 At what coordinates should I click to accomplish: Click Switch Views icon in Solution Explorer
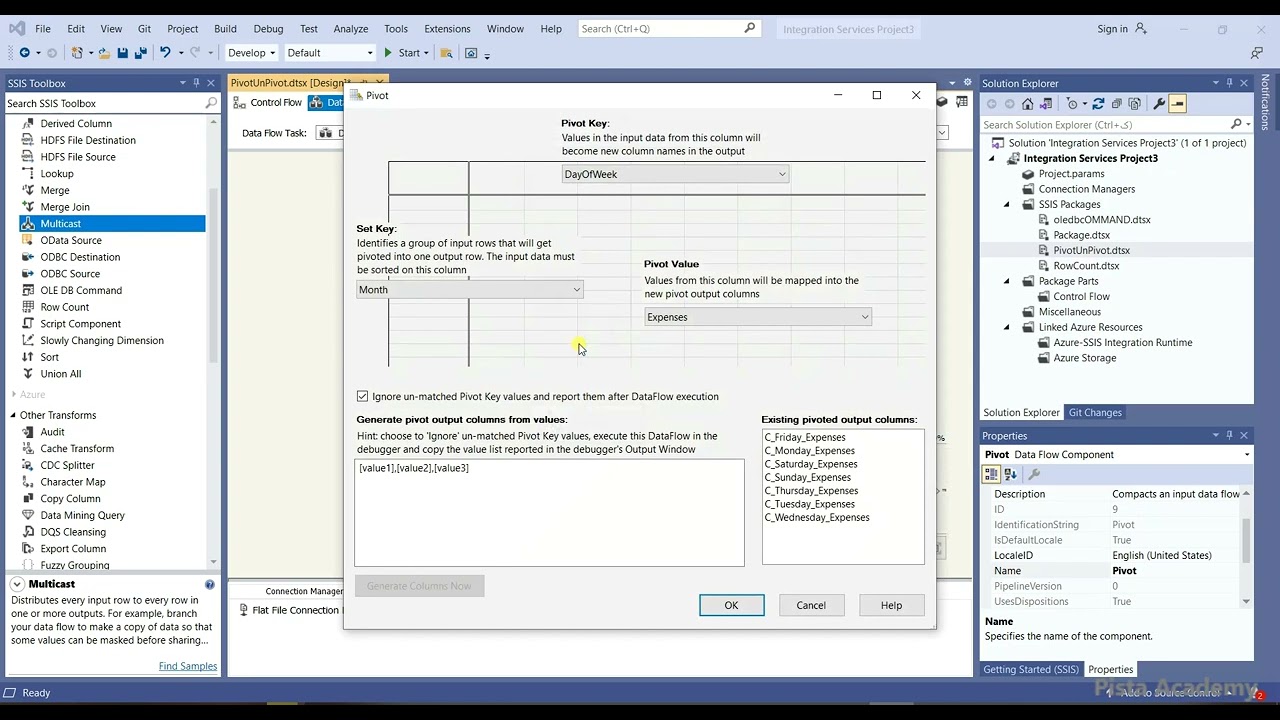coord(1045,104)
